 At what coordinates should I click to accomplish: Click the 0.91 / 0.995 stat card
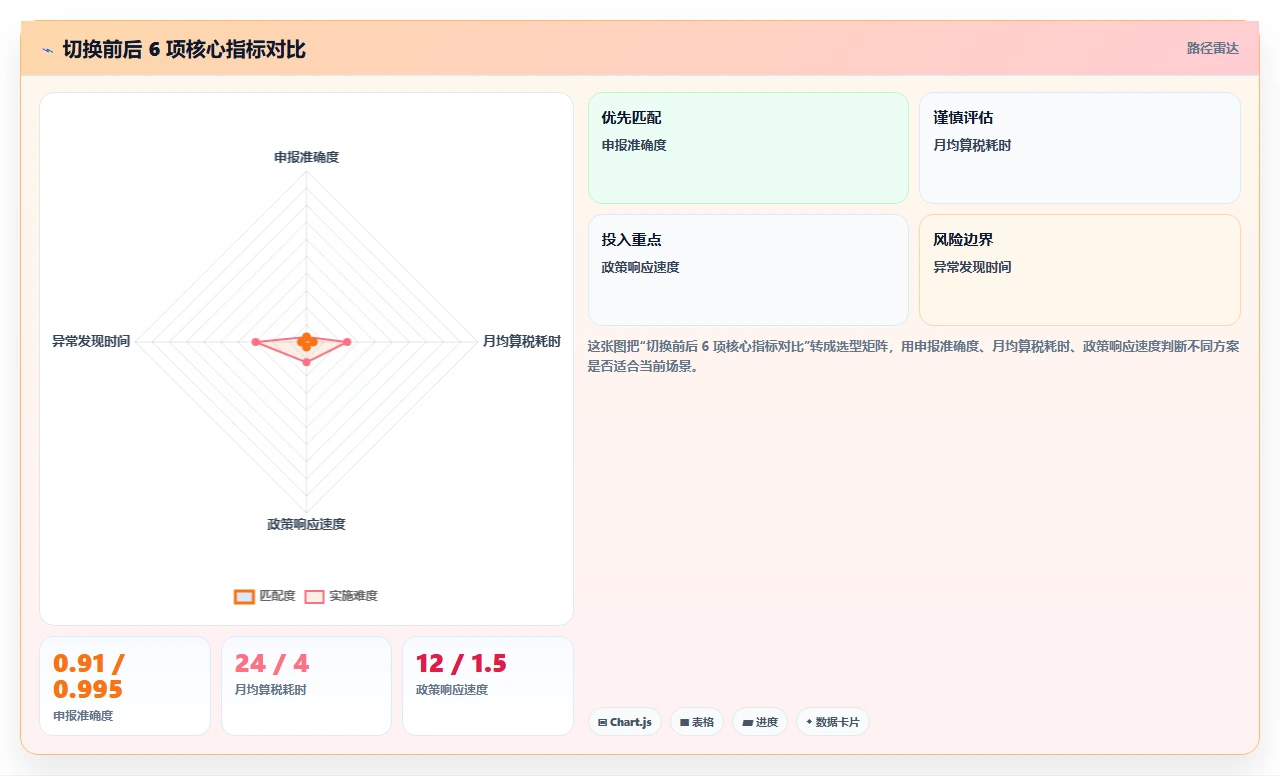125,686
